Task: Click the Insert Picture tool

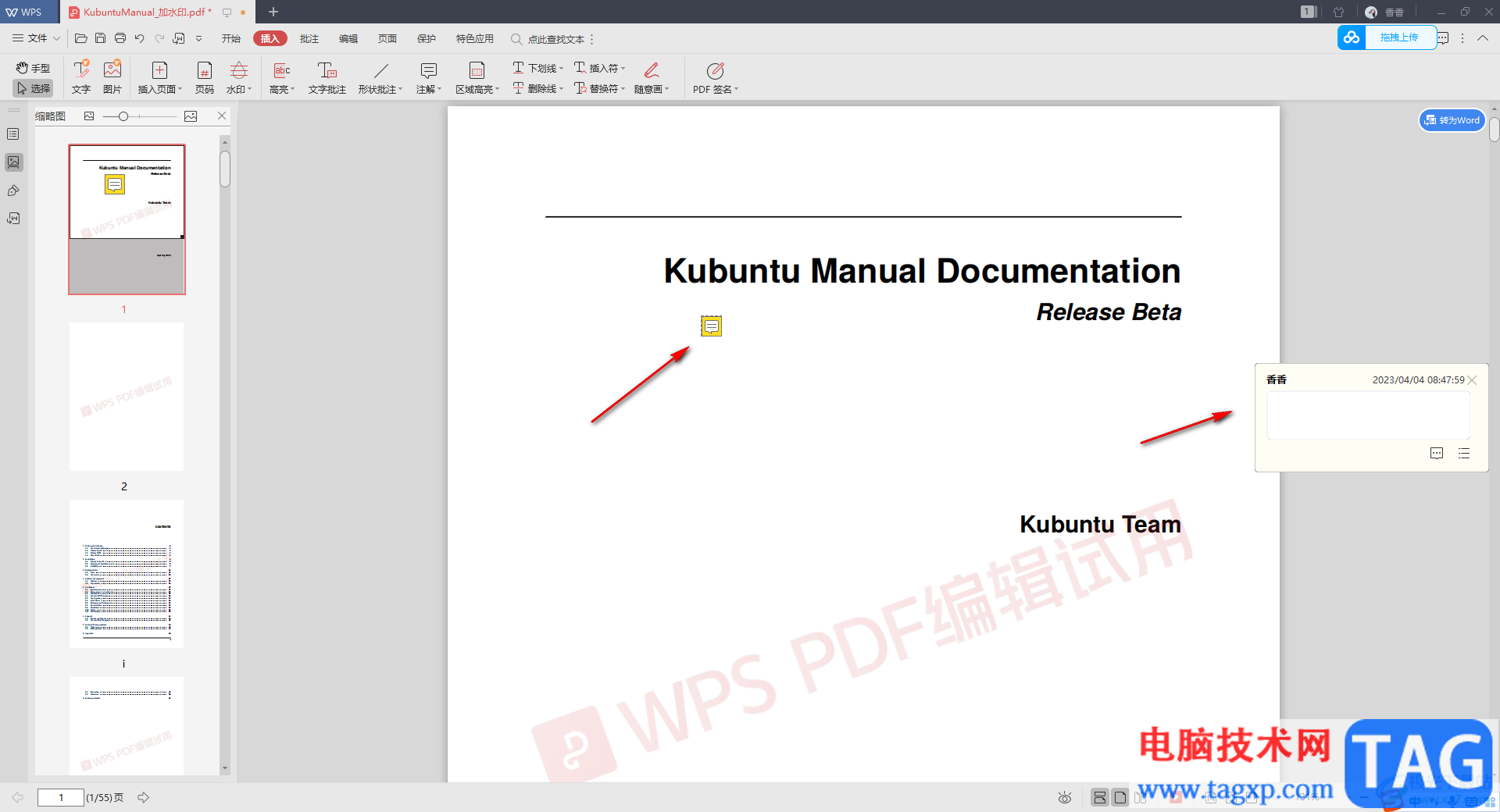Action: pos(112,77)
